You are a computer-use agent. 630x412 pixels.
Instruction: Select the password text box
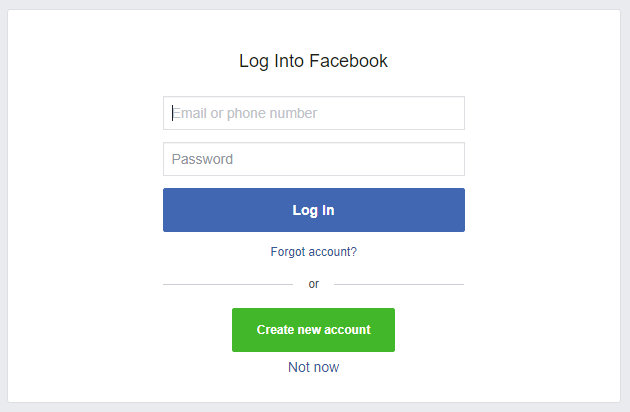coord(314,159)
